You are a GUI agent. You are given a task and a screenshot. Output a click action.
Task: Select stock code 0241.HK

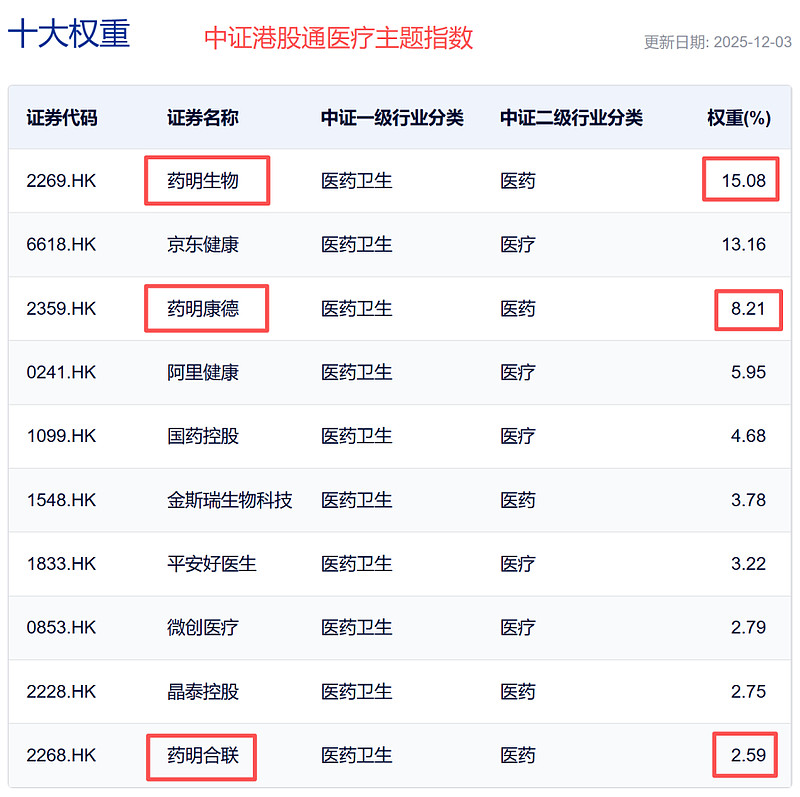(61, 372)
